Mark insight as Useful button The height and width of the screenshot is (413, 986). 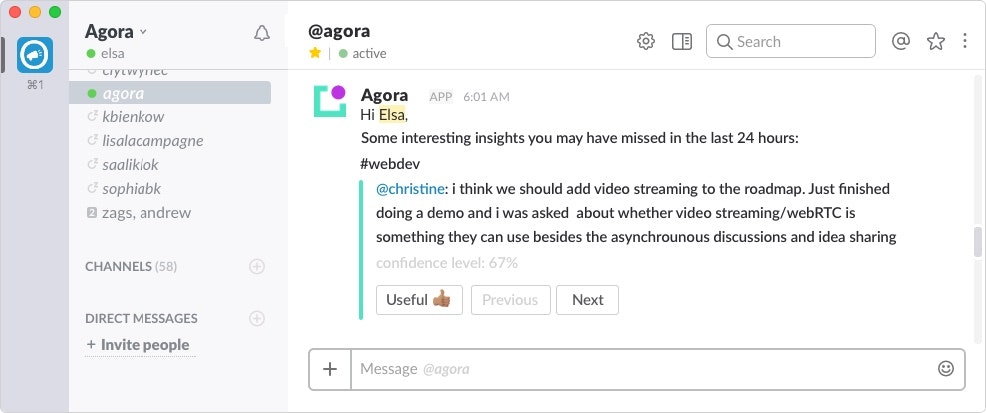tap(419, 300)
